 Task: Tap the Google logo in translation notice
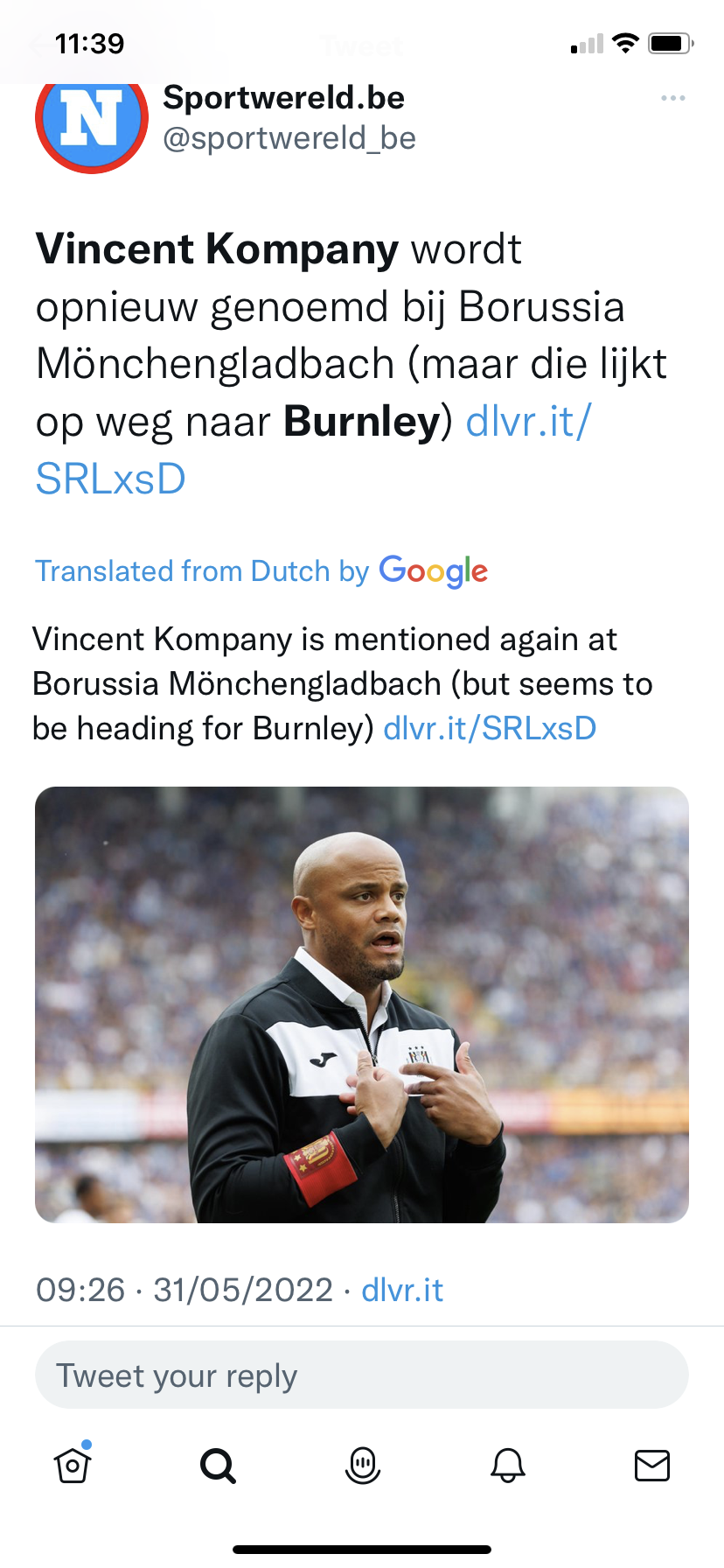[434, 571]
